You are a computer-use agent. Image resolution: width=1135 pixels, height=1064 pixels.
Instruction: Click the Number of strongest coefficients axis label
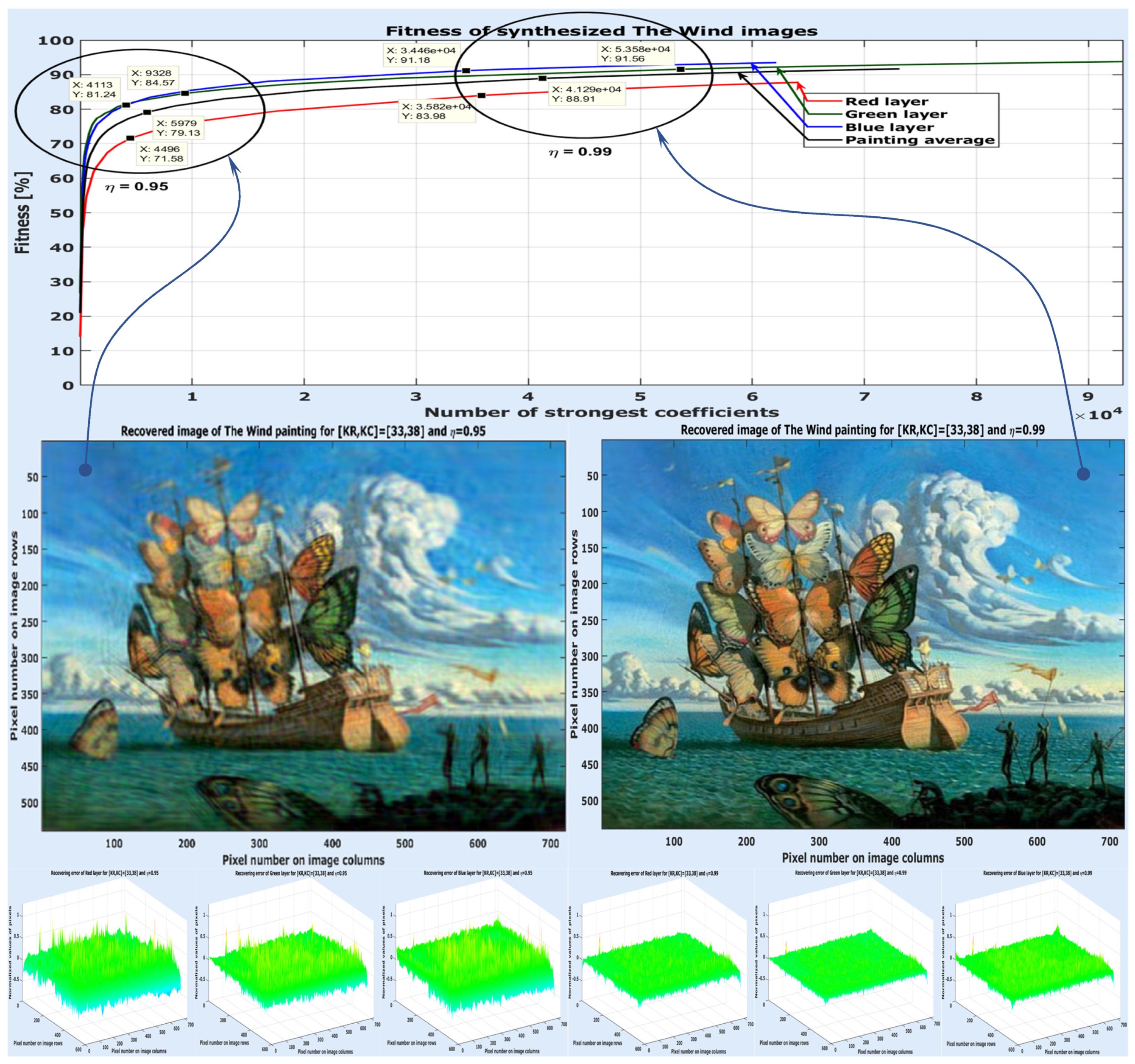tap(601, 412)
